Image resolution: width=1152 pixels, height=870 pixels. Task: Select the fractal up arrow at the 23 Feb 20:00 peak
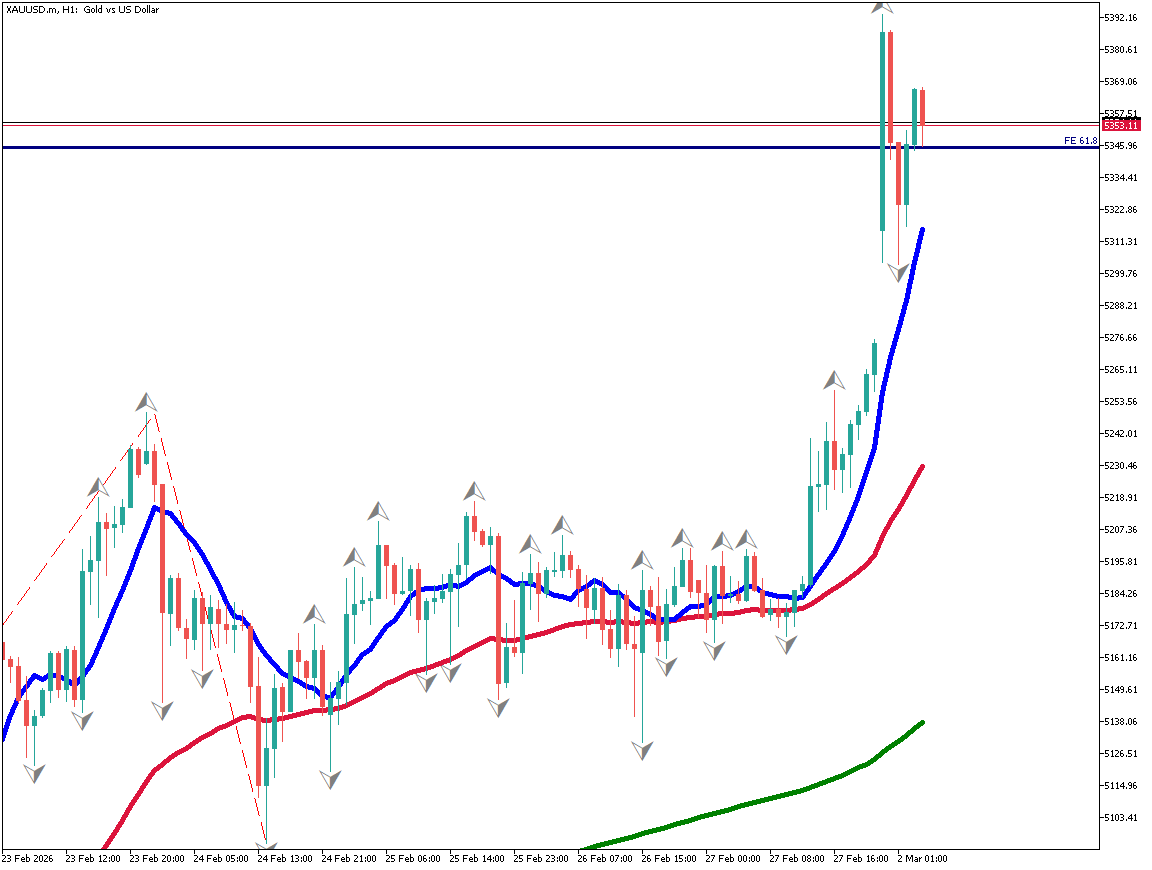coord(147,402)
